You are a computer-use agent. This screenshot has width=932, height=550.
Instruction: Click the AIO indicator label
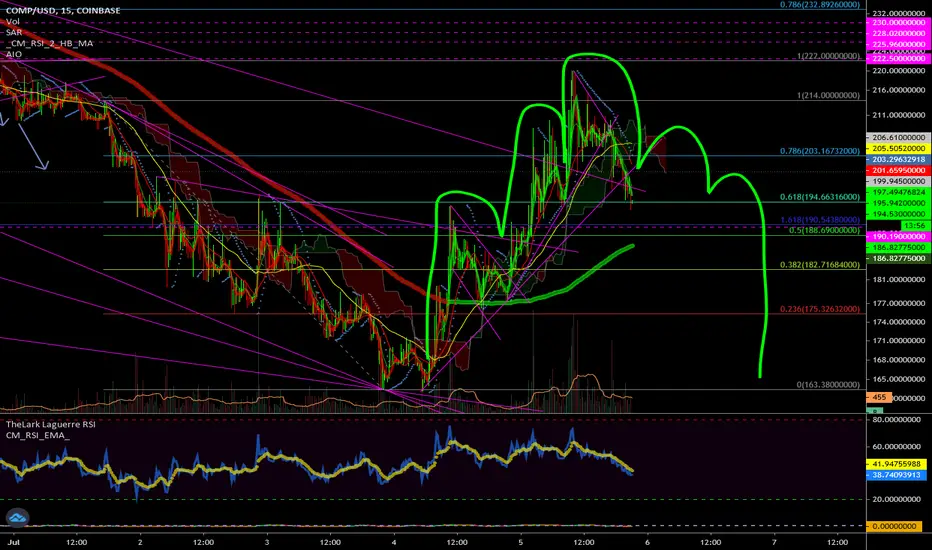point(14,54)
